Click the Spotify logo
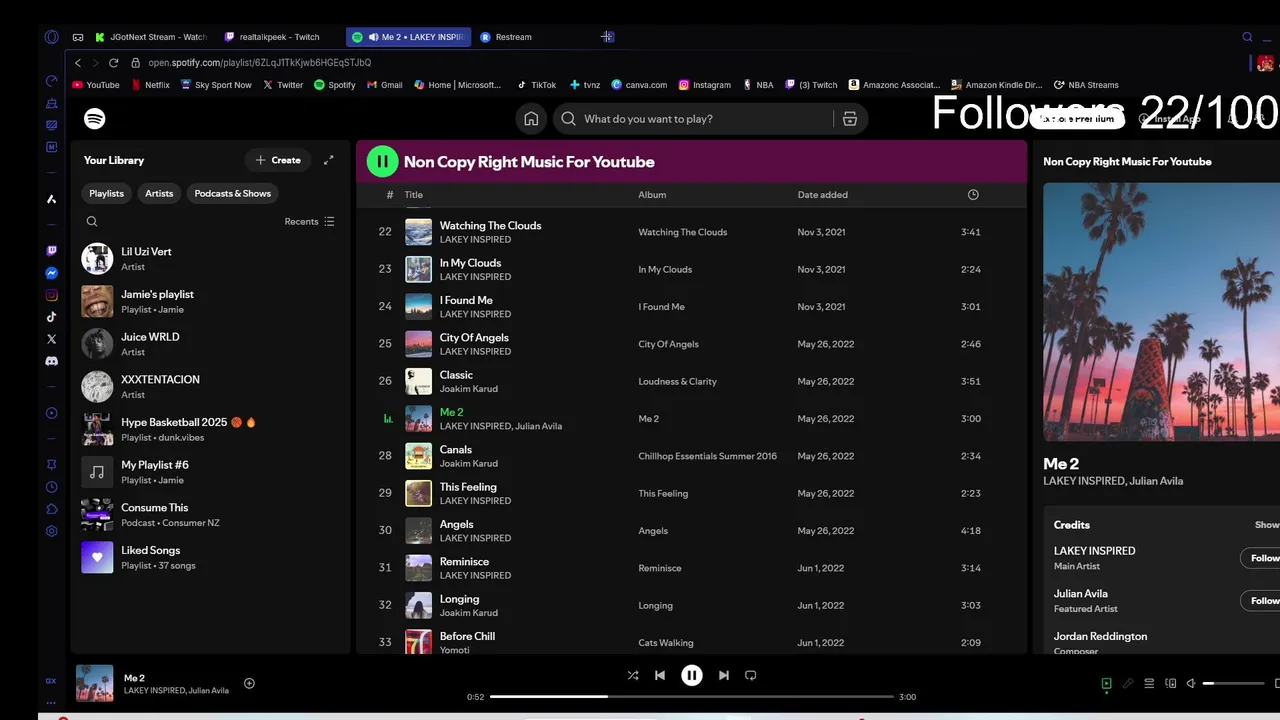Viewport: 1280px width, 720px height. 95,119
